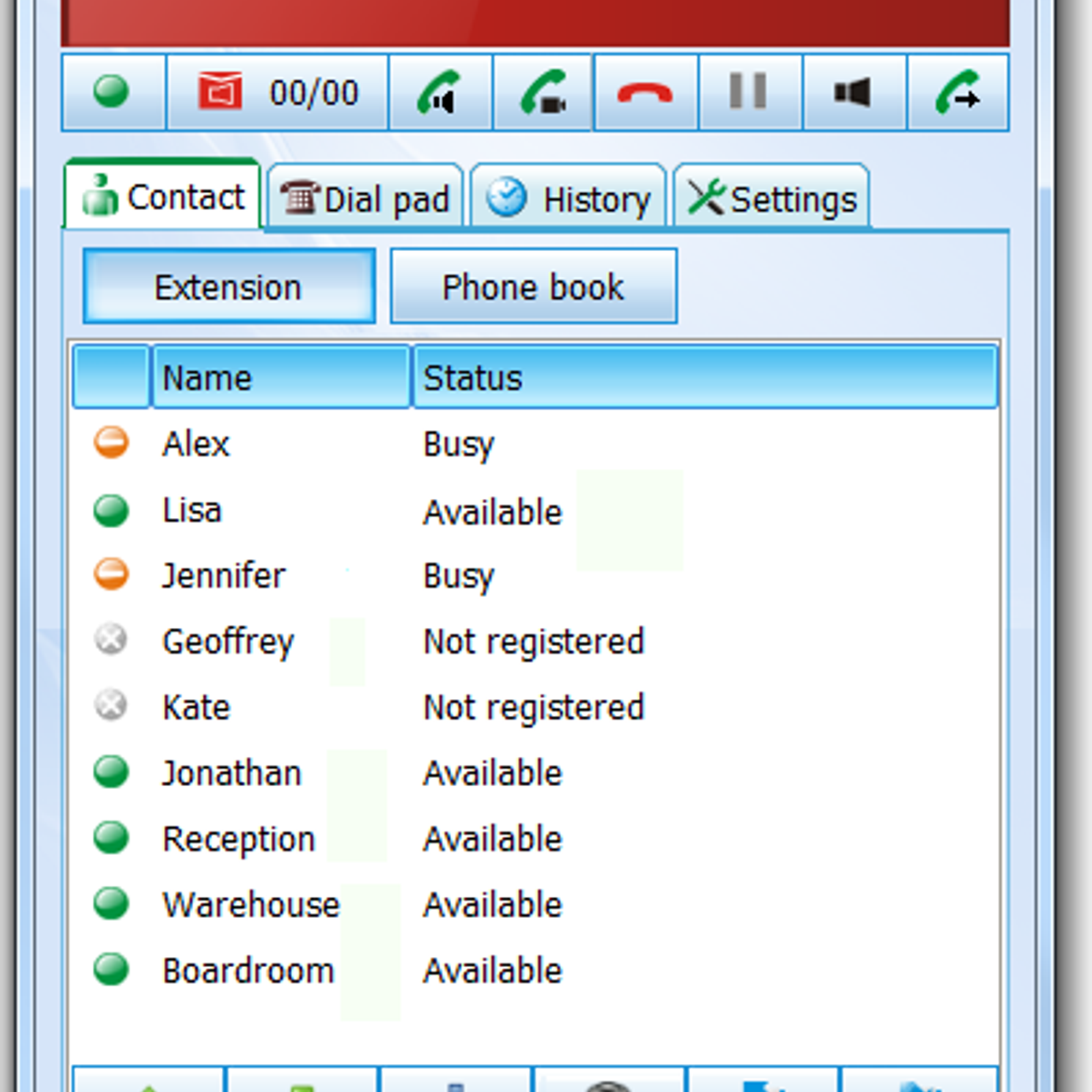This screenshot has width=1092, height=1092.
Task: Hang up with the red phone icon
Action: pyautogui.click(x=645, y=92)
